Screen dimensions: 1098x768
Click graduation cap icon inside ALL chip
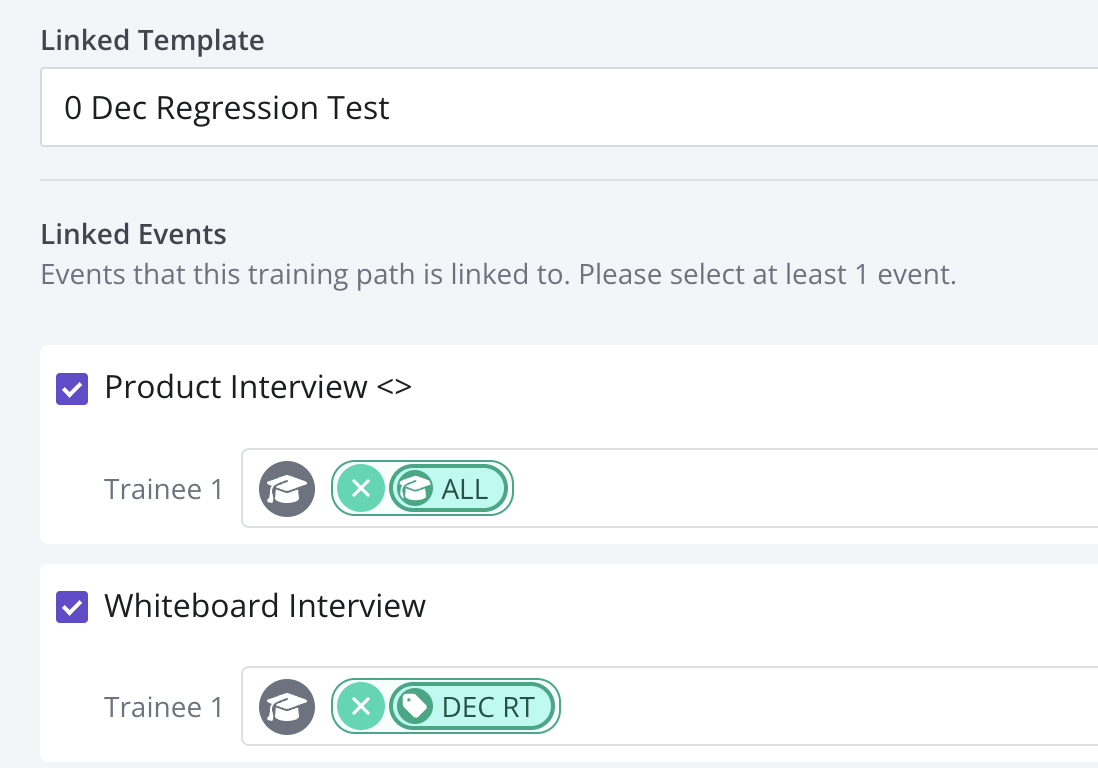click(x=414, y=489)
